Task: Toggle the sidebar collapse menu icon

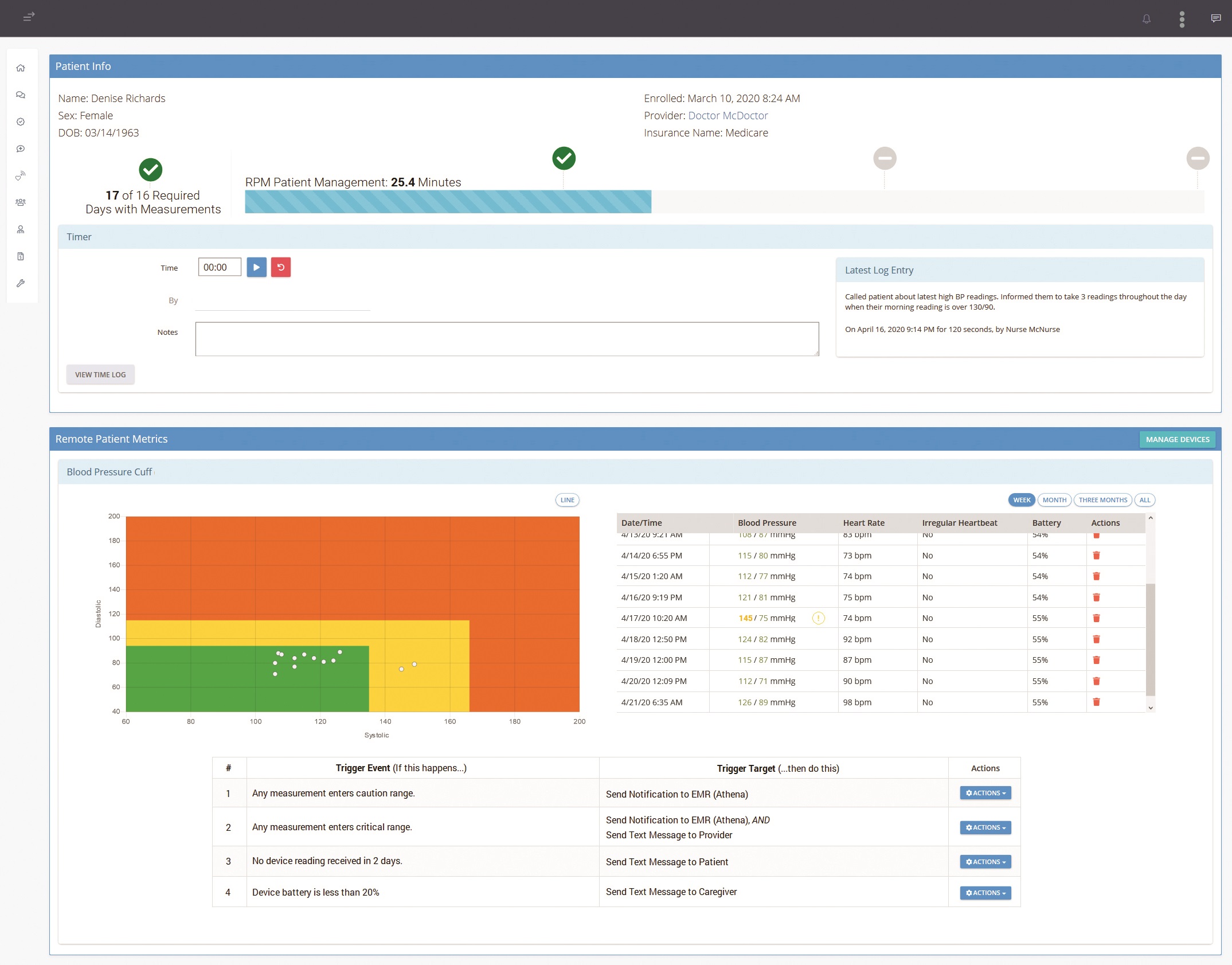Action: (x=29, y=17)
